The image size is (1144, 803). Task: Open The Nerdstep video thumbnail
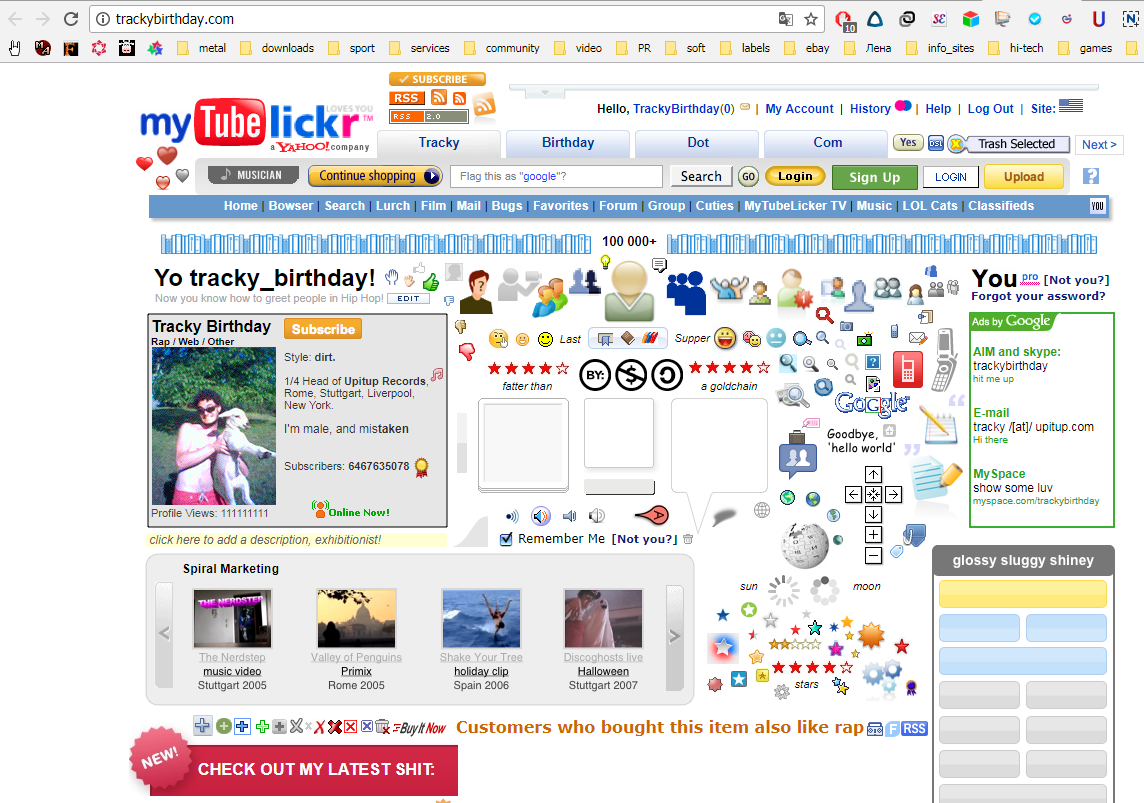click(233, 618)
